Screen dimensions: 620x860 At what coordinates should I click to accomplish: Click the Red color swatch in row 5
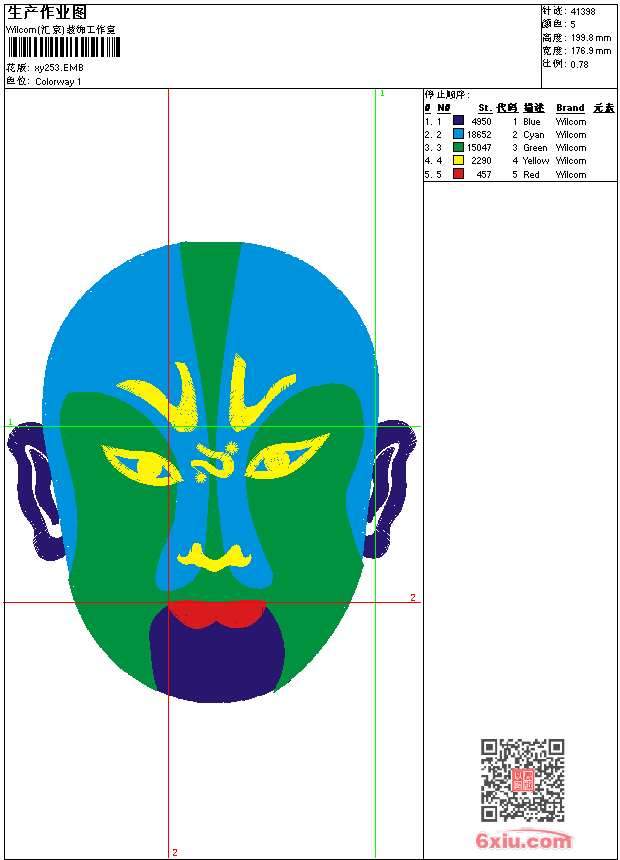click(458, 174)
